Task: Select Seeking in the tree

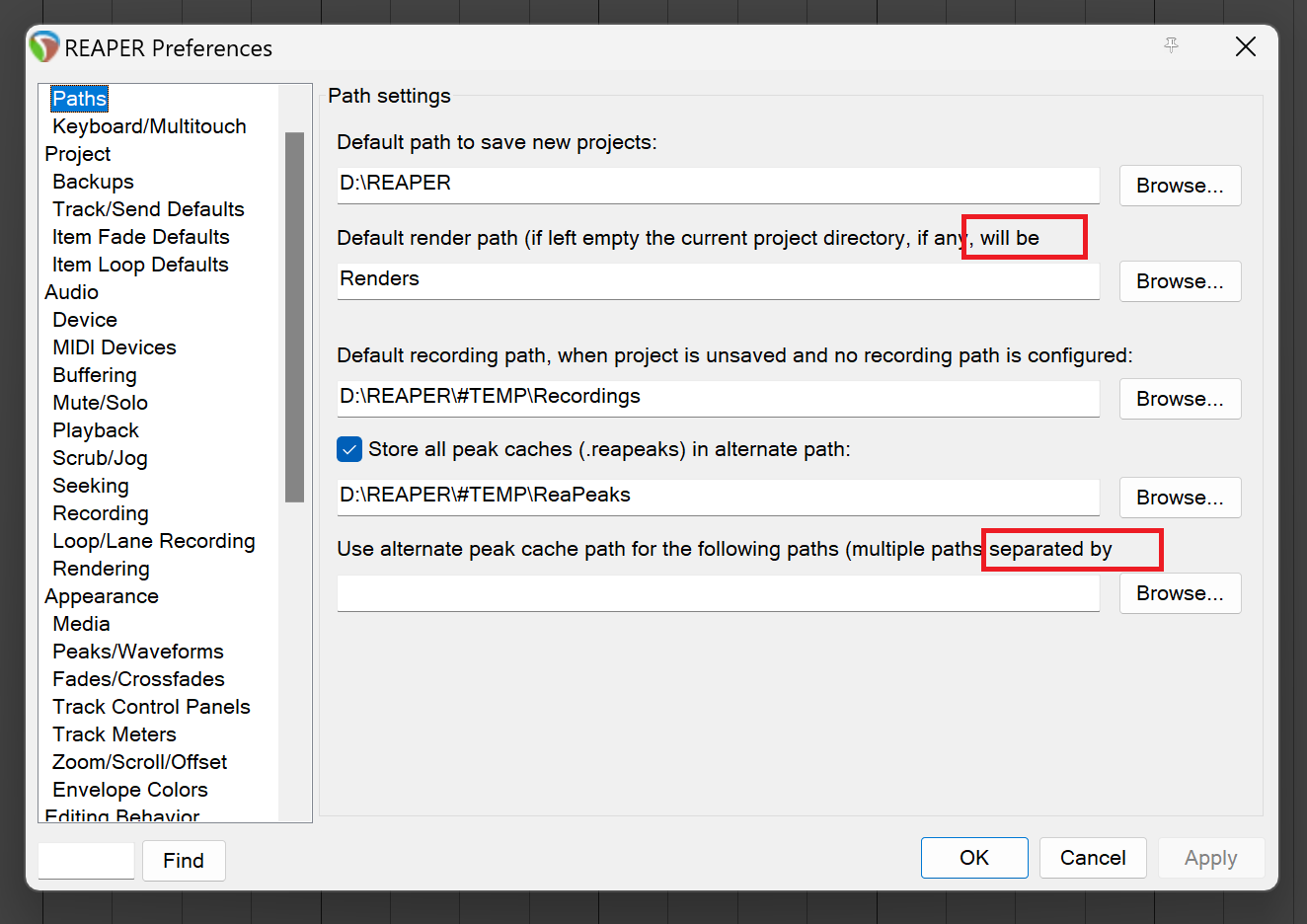Action: coord(91,486)
